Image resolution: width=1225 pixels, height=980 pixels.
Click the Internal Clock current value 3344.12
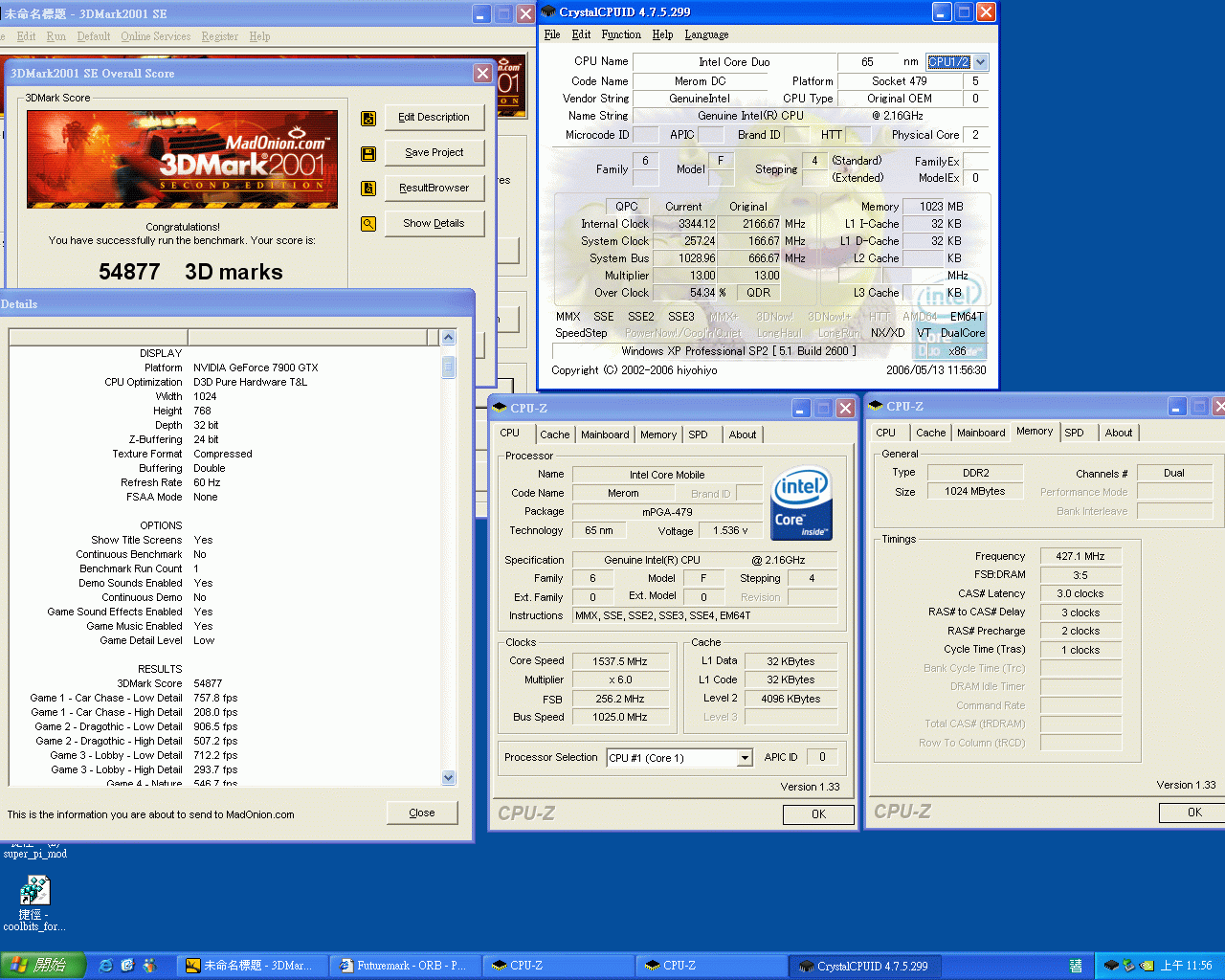(x=684, y=224)
